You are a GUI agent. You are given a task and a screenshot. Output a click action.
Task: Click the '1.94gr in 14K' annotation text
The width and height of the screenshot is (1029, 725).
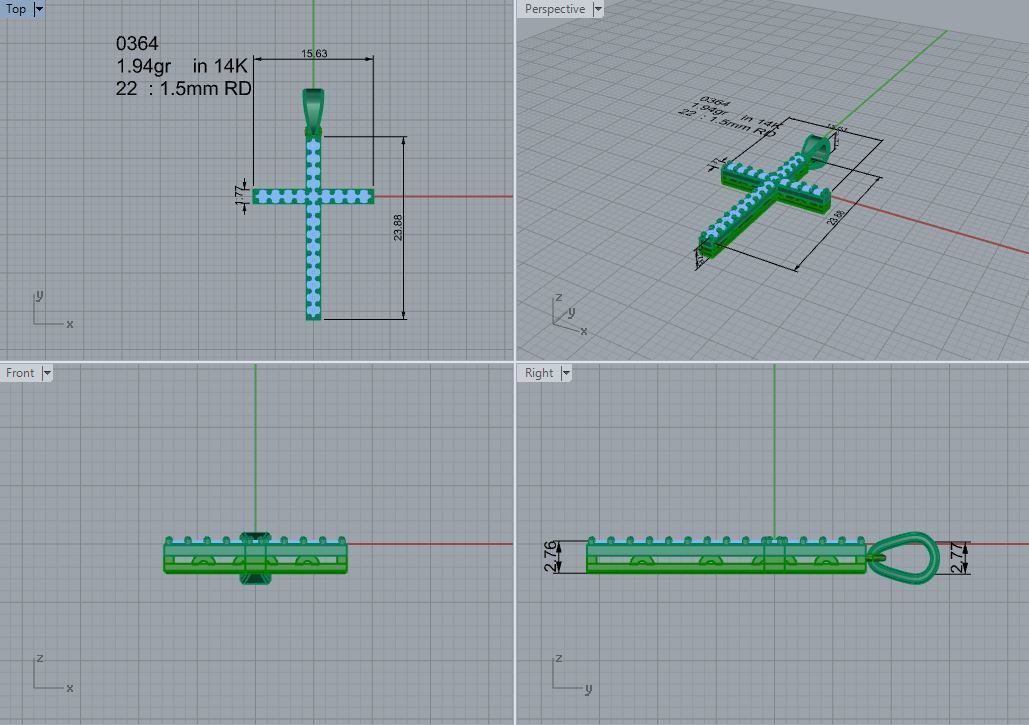point(182,66)
